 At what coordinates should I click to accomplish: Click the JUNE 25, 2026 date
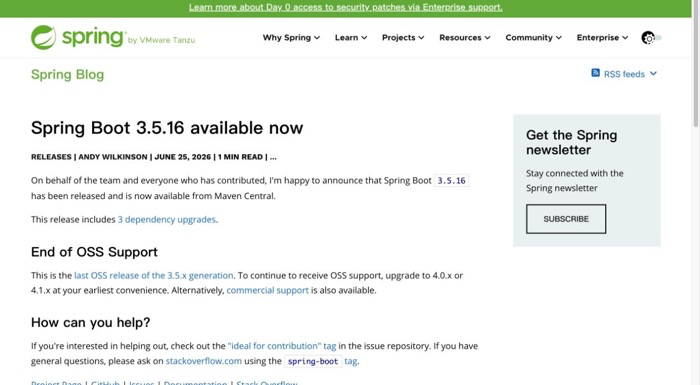(183, 157)
